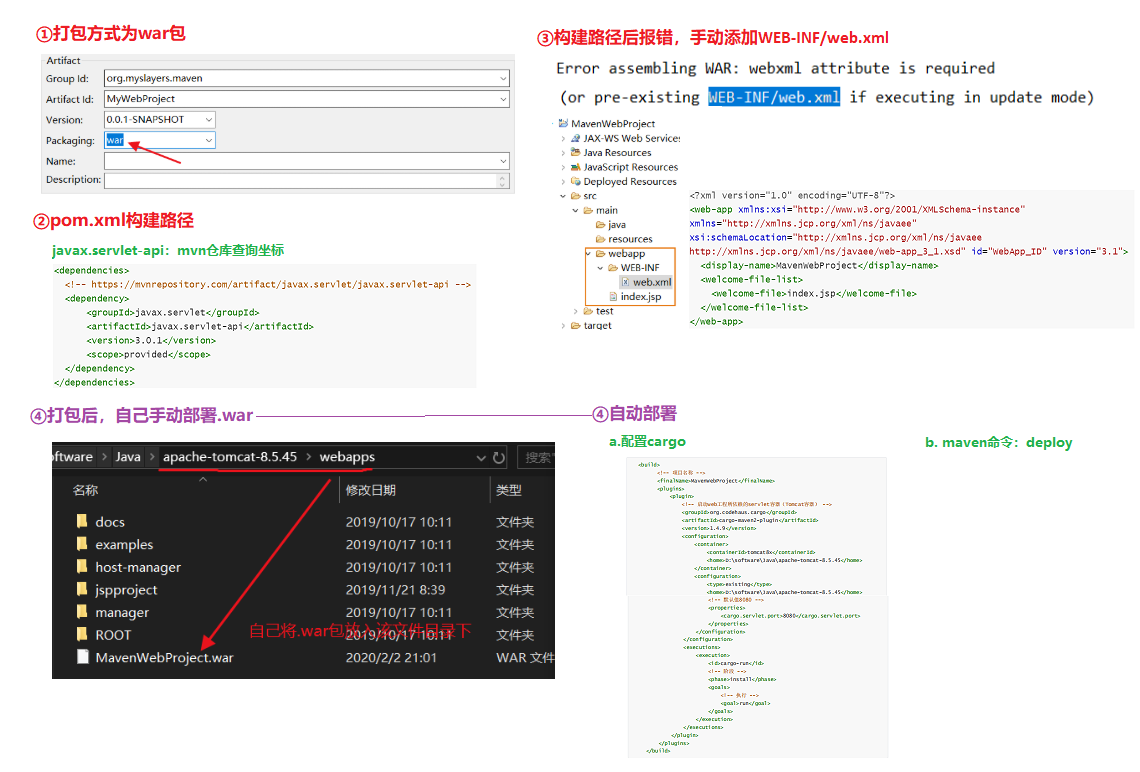Image resolution: width=1140 pixels, height=772 pixels.
Task: Open the Packaging dropdown
Action: 208,141
